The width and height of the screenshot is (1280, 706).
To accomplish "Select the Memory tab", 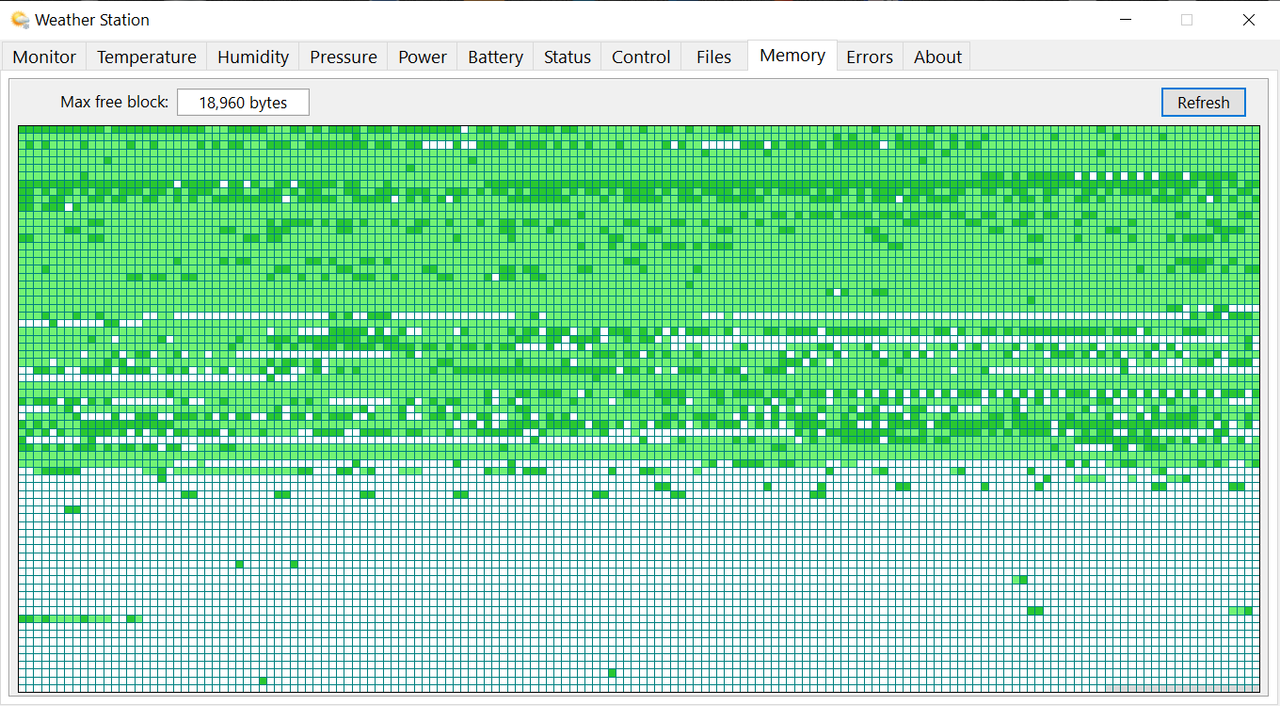I will tap(792, 55).
